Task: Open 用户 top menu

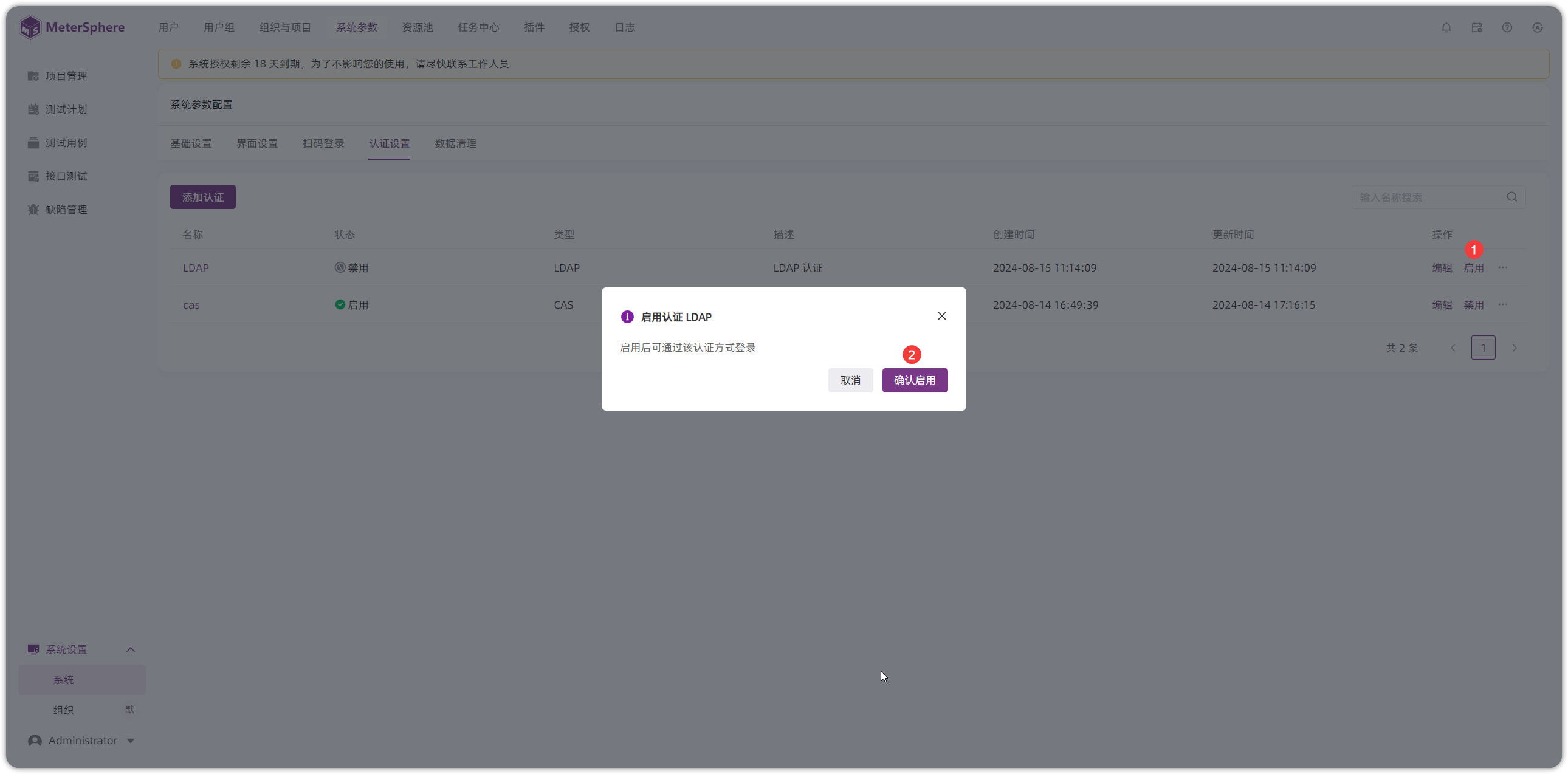Action: click(168, 27)
